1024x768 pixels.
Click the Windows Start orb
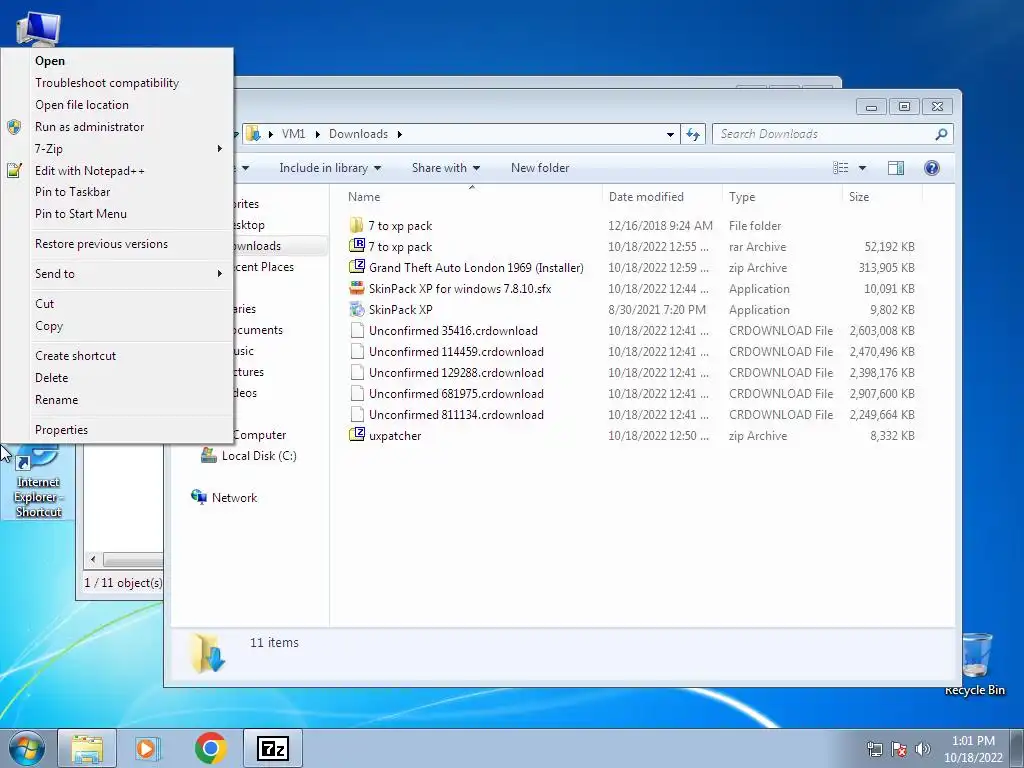(x=27, y=748)
